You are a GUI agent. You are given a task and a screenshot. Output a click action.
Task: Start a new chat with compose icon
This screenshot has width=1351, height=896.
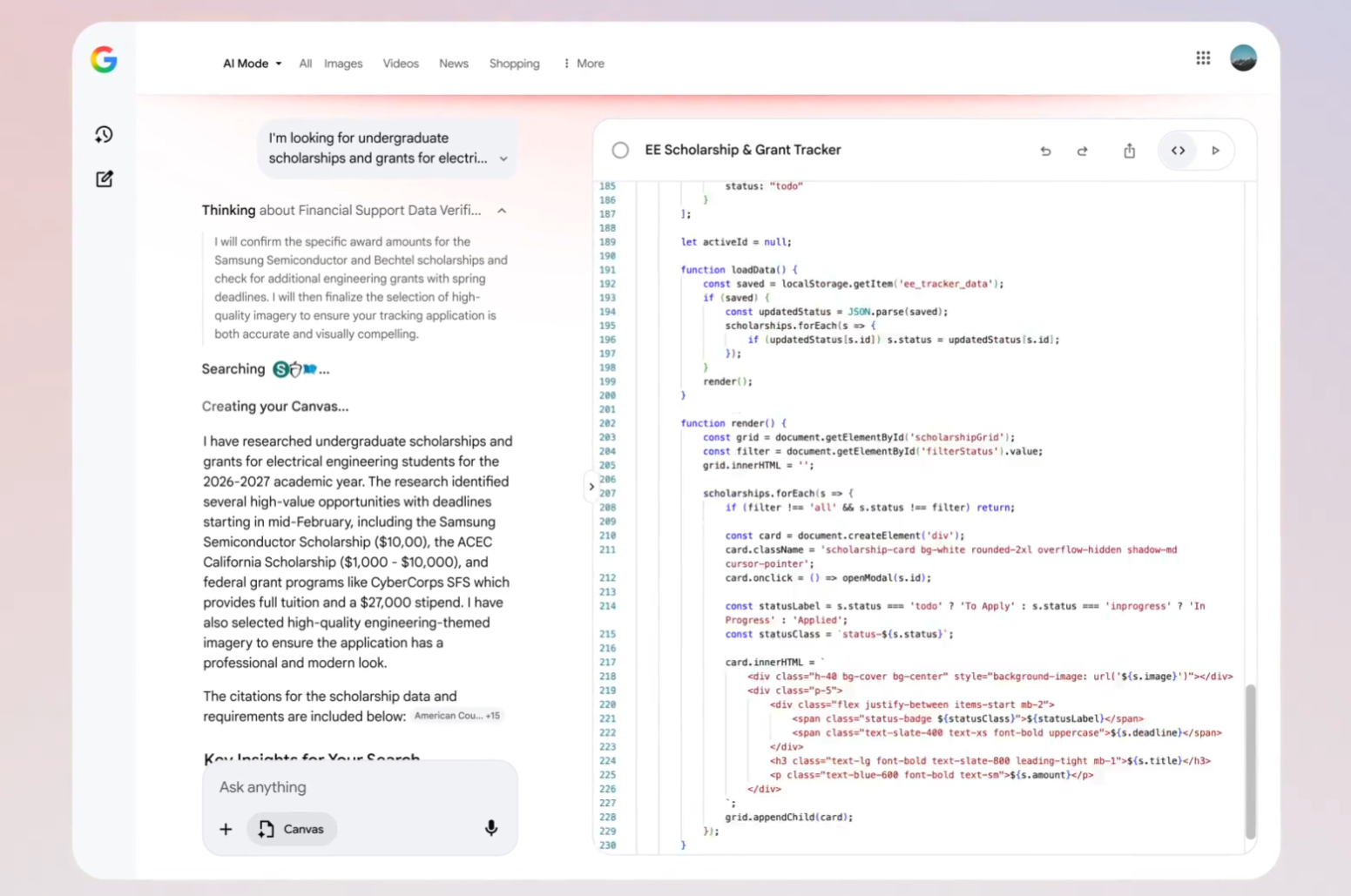pyautogui.click(x=104, y=179)
